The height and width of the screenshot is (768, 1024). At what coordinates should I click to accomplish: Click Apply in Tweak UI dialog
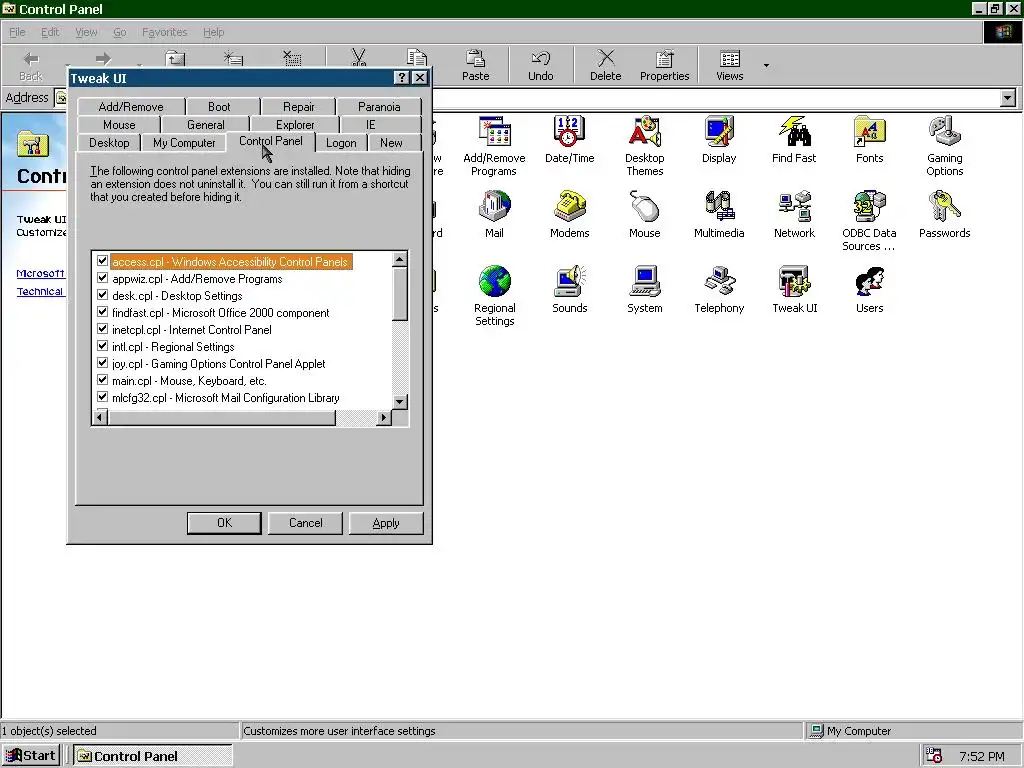point(386,523)
